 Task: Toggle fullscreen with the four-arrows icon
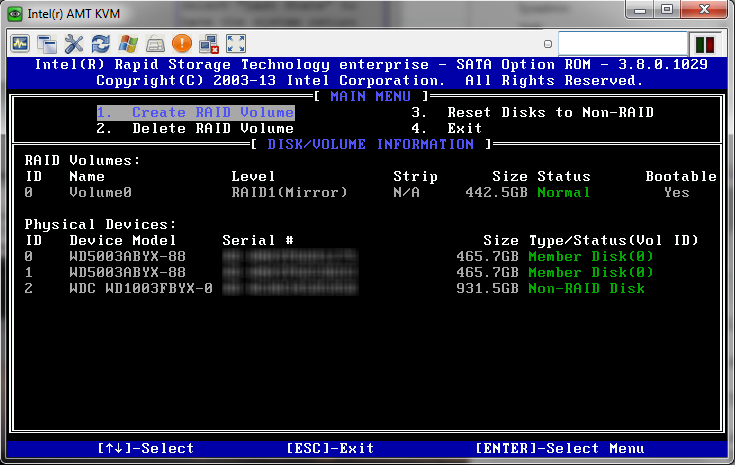coord(236,44)
